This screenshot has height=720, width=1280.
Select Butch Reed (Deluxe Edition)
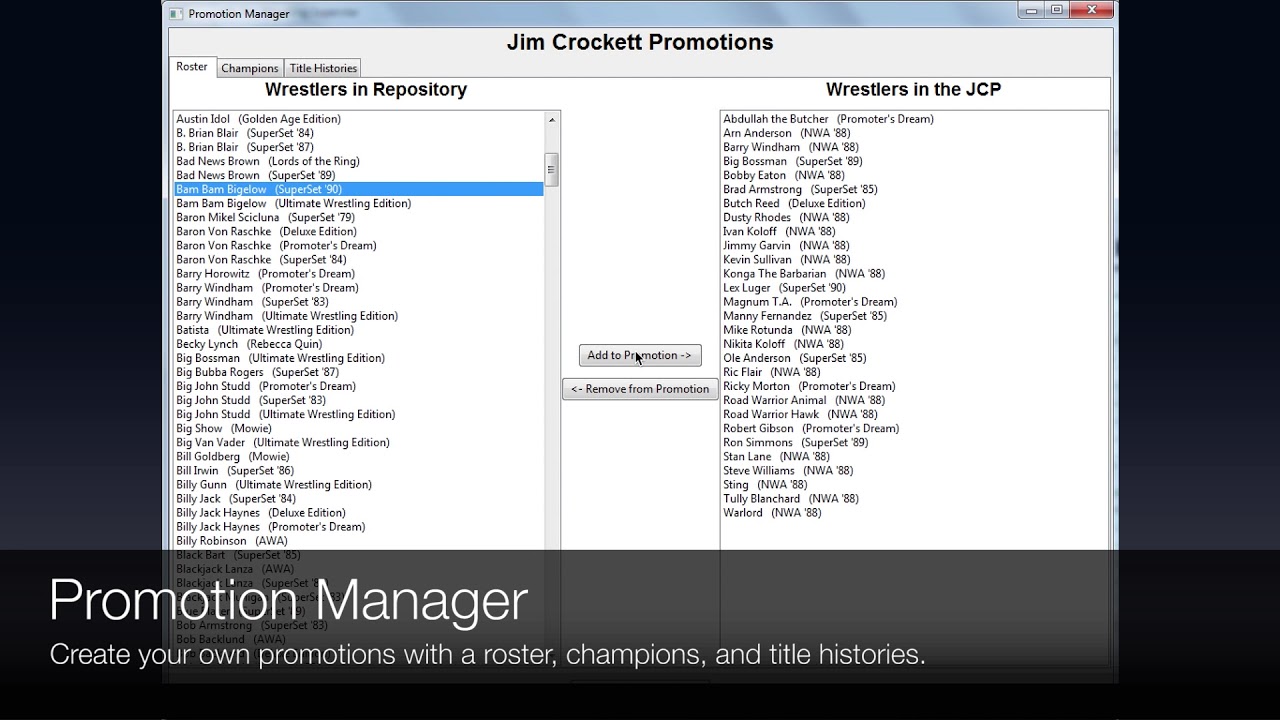[914, 203]
